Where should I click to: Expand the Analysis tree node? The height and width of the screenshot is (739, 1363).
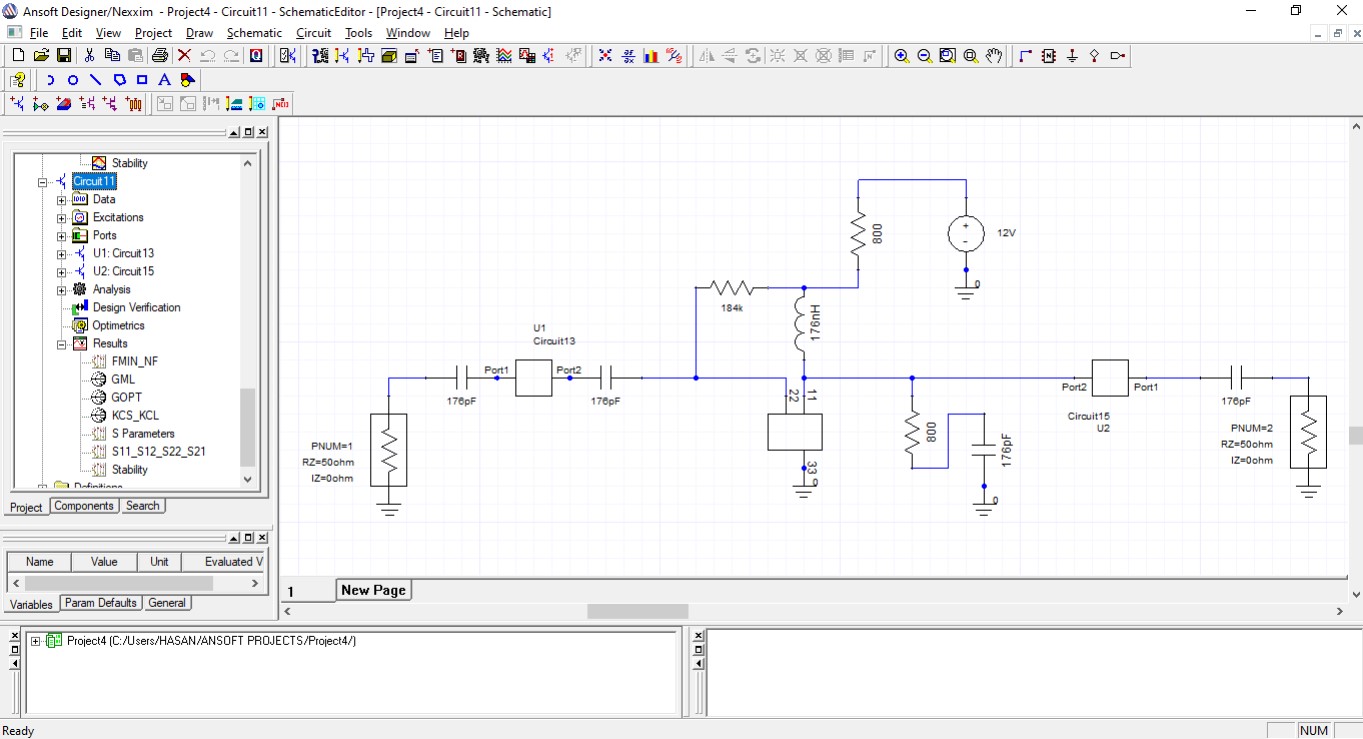[61, 290]
